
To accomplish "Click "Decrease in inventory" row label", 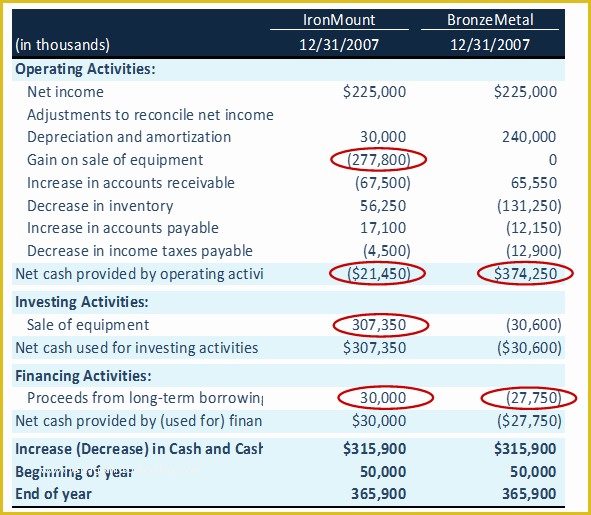I will click(100, 206).
